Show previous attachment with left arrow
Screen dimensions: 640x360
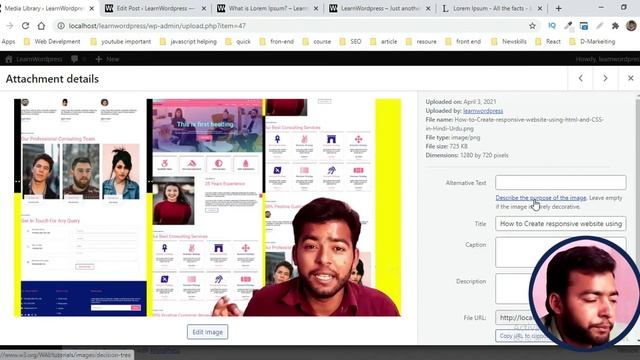[580, 78]
